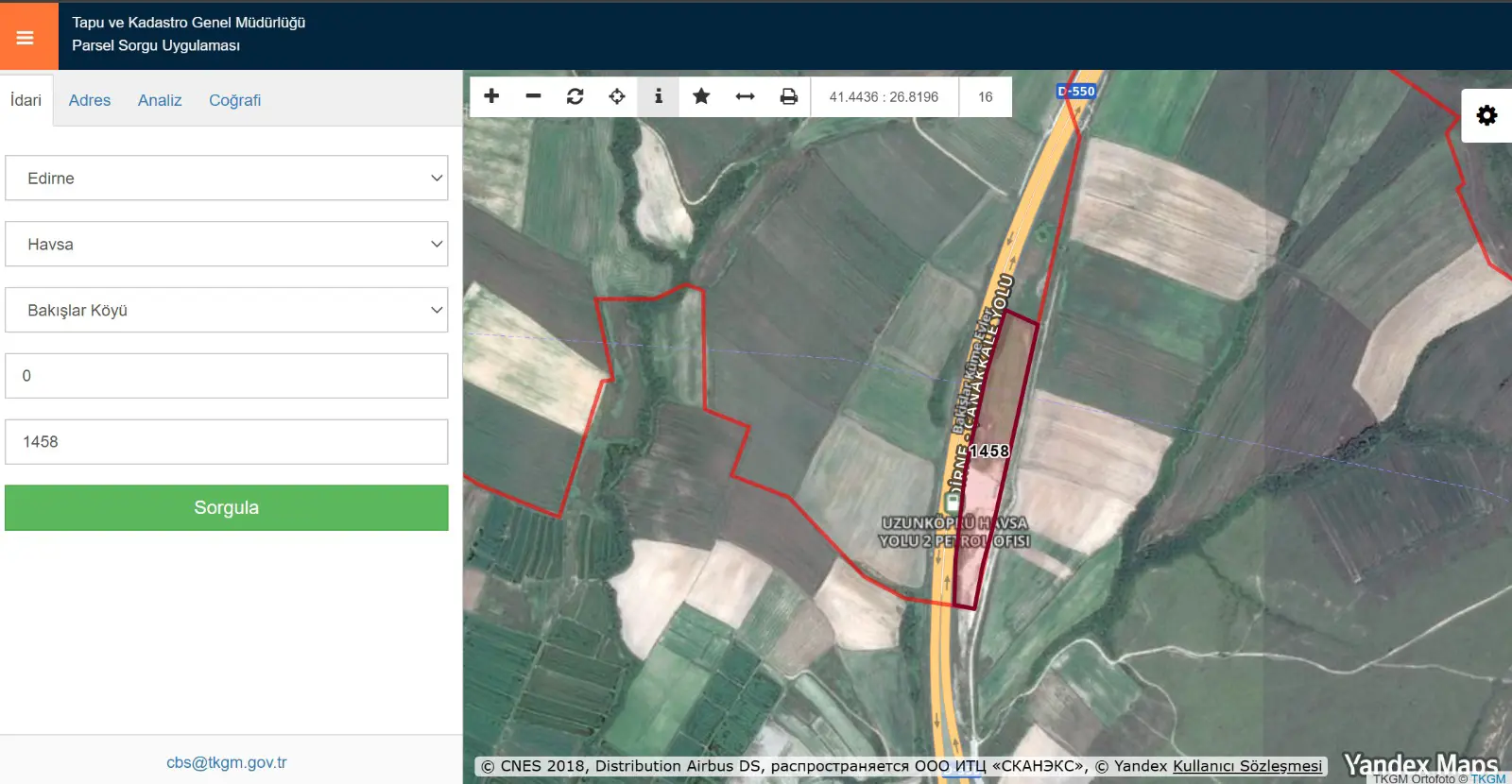Click the coordinates display 41.4436 : 26.8196

click(884, 96)
